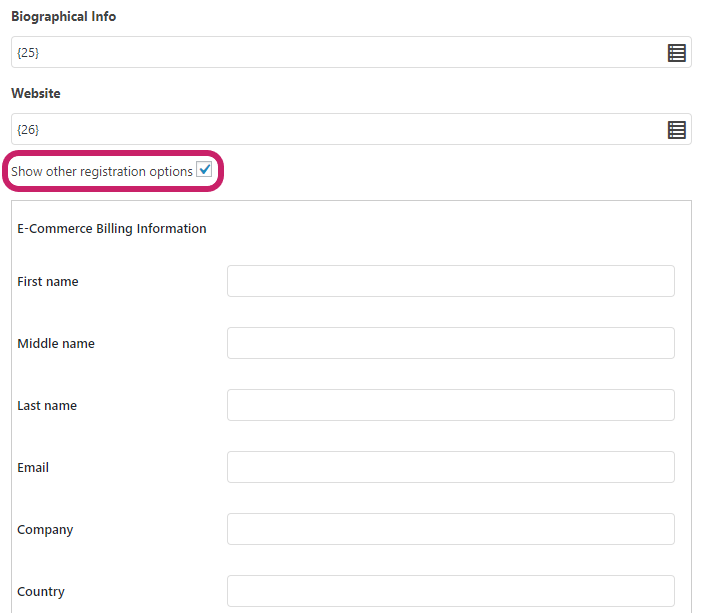The width and height of the screenshot is (702, 613).
Task: Click into the First name billing field
Action: 451,281
